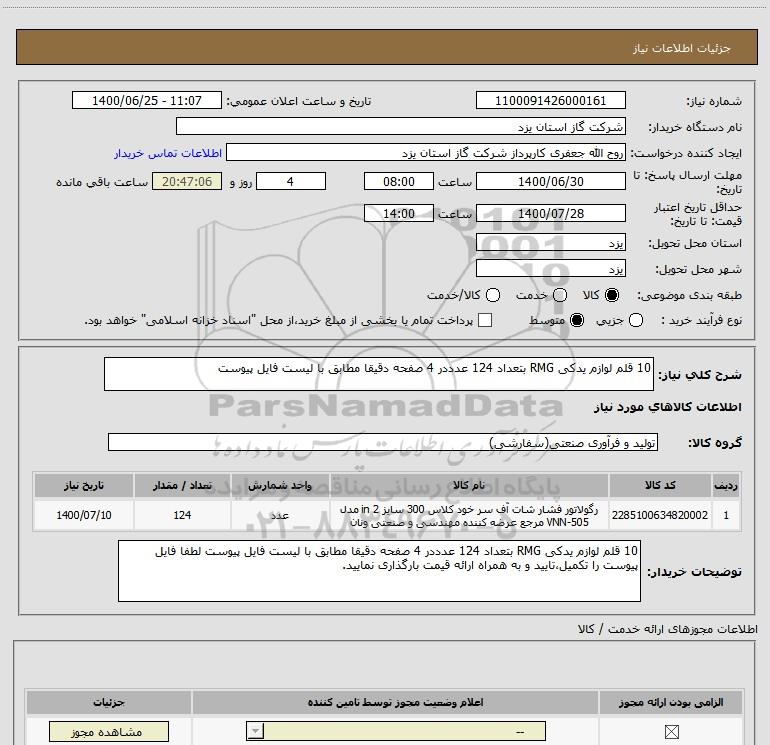The width and height of the screenshot is (770, 745).
Task: Click the نام کالا column header
Action: [x=468, y=485]
